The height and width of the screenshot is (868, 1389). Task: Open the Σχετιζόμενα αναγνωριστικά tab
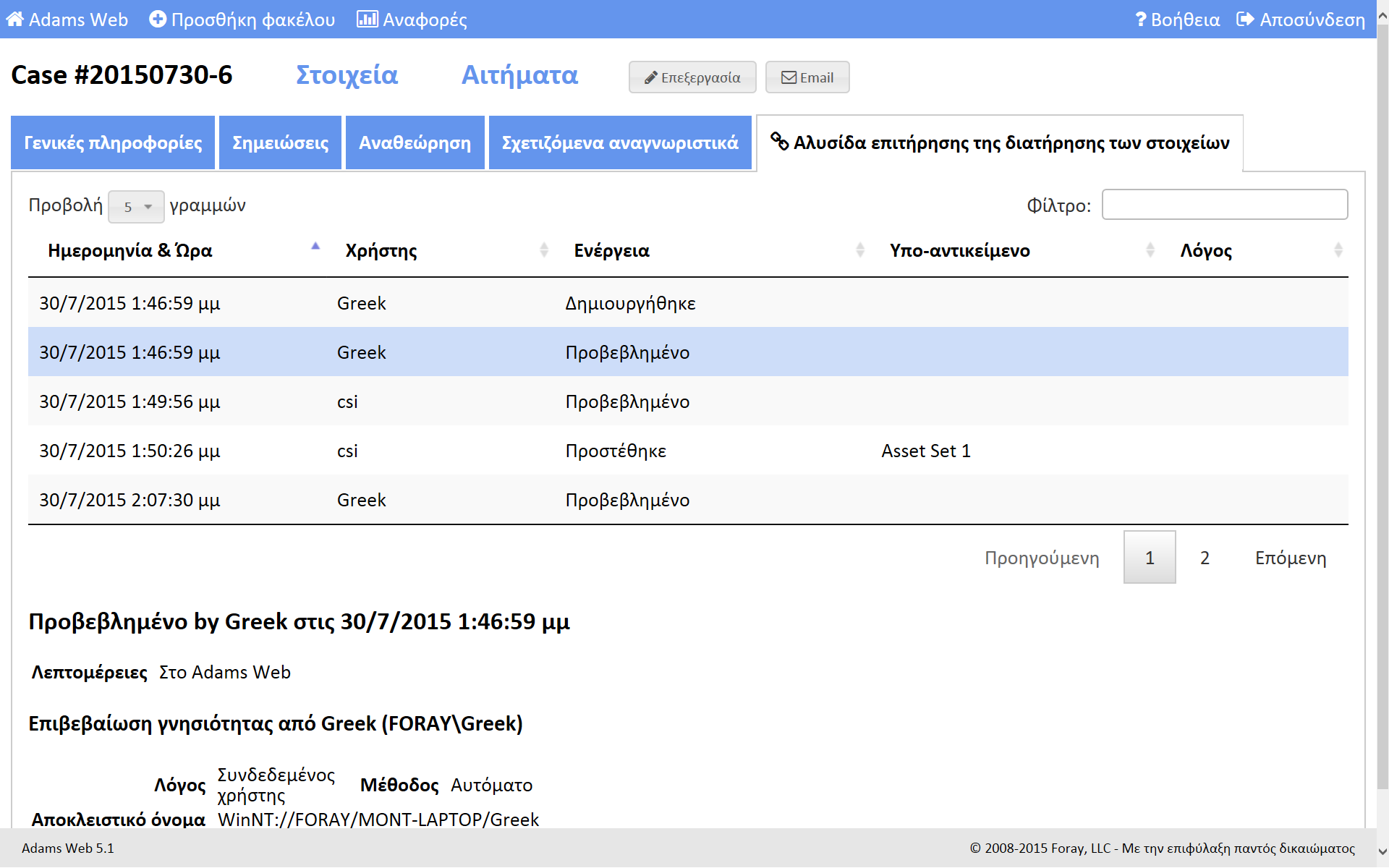point(620,143)
